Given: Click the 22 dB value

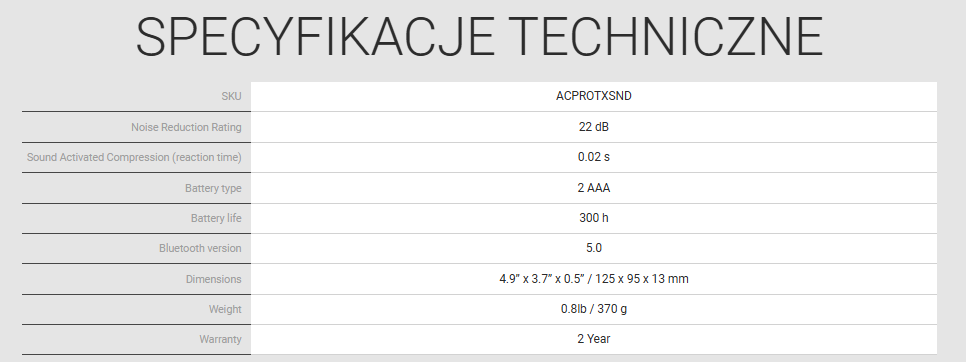Looking at the screenshot, I should (x=593, y=127).
